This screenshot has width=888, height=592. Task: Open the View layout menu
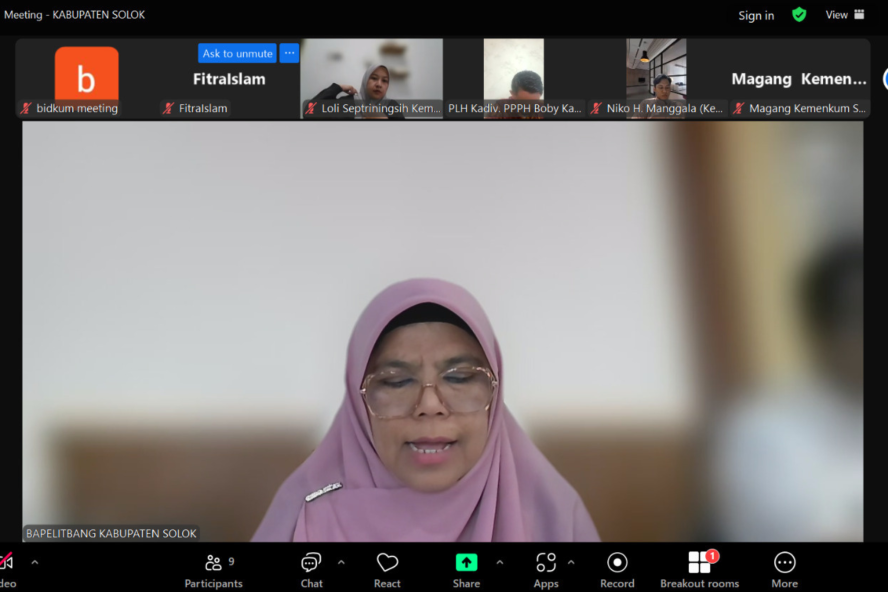pos(845,15)
